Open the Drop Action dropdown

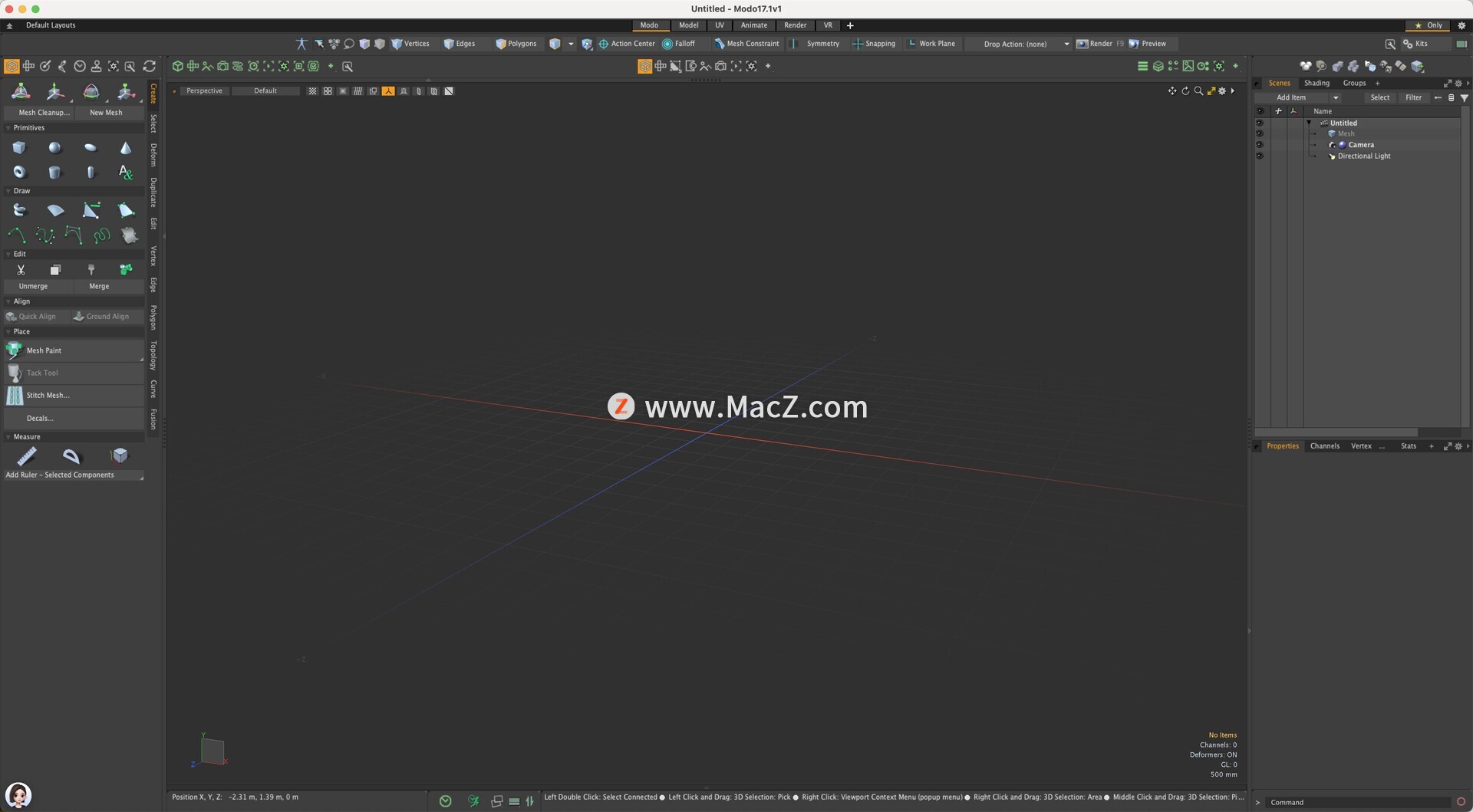[x=1019, y=44]
